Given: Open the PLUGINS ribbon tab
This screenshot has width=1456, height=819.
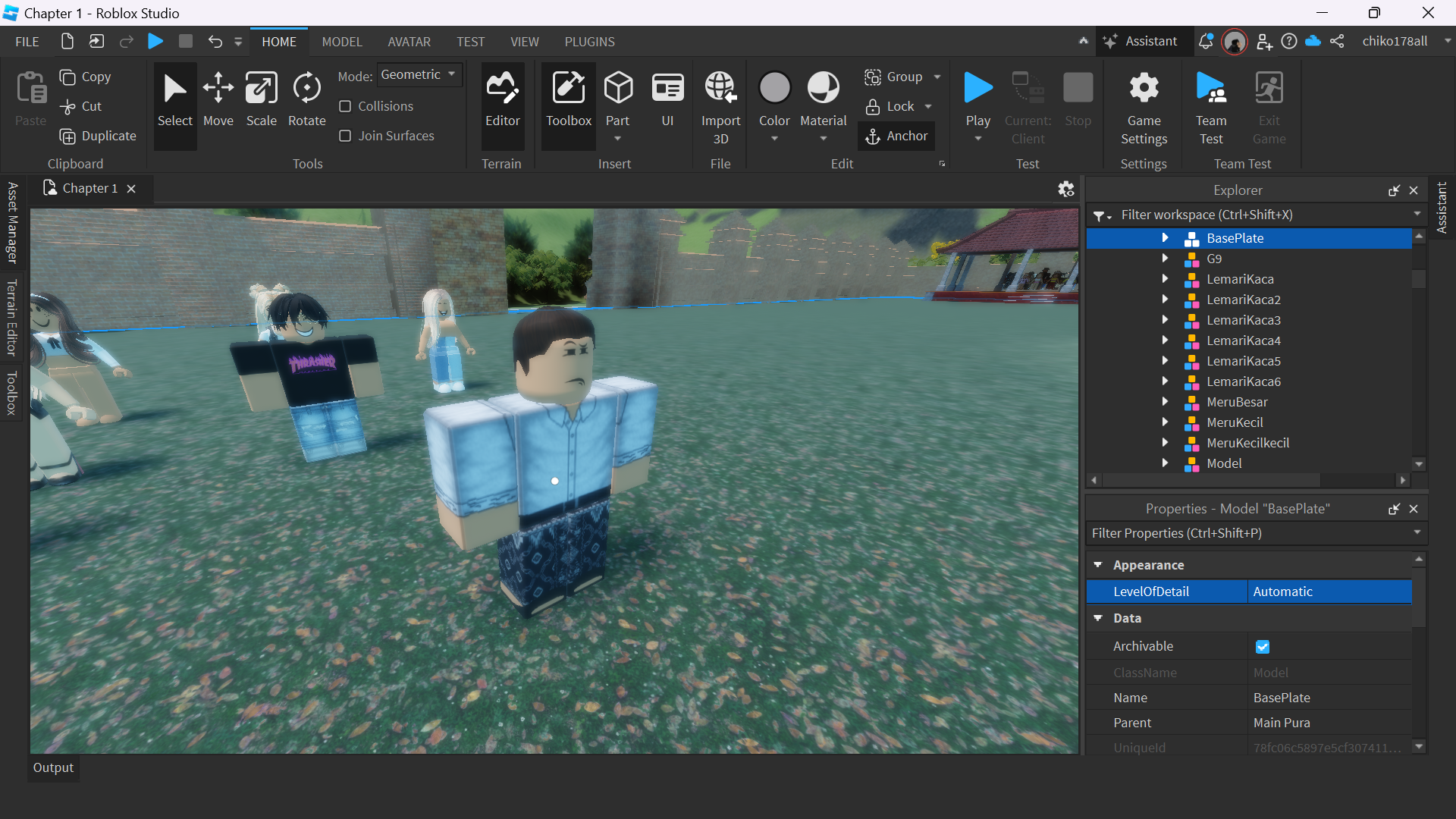Looking at the screenshot, I should pos(589,42).
